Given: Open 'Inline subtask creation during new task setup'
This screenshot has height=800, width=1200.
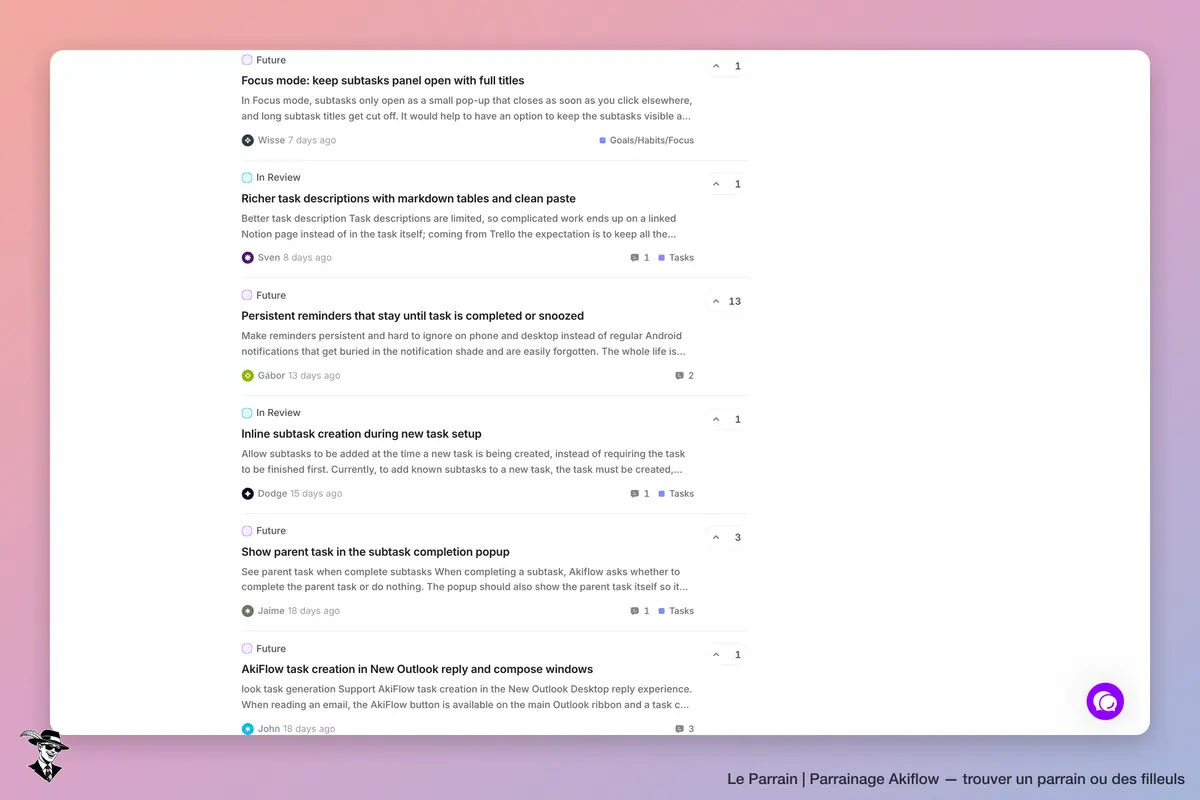Looking at the screenshot, I should 362,434.
